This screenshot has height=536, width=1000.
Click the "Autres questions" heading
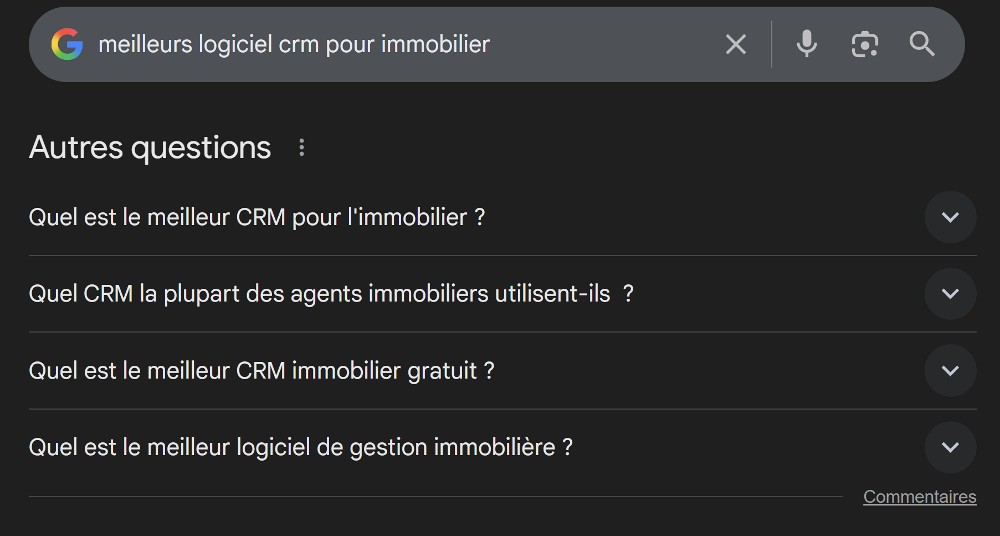coord(150,148)
